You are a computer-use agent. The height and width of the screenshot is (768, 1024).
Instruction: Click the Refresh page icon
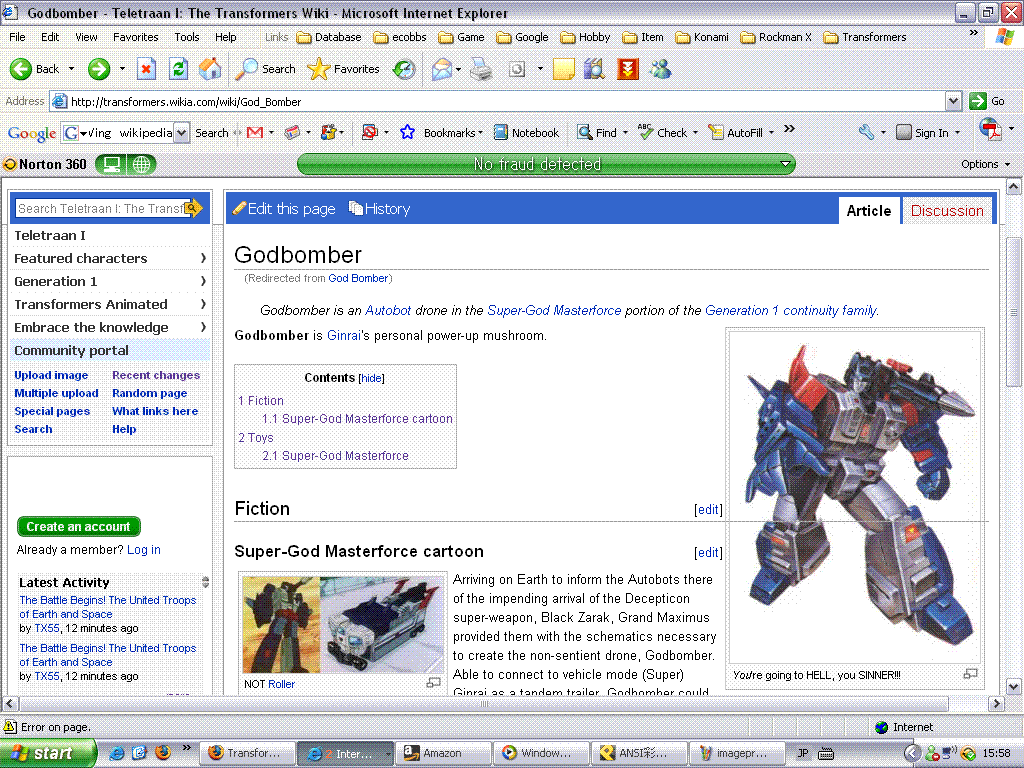tap(178, 69)
